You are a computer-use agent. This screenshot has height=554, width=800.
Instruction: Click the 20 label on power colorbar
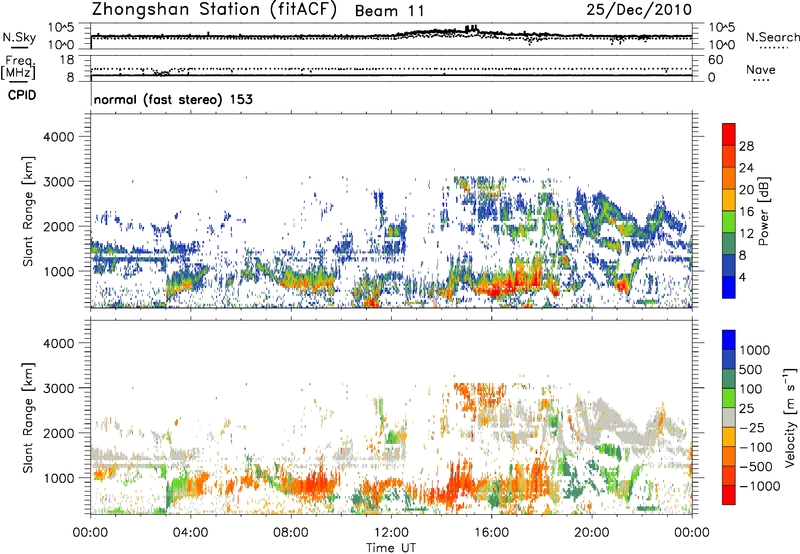point(746,190)
